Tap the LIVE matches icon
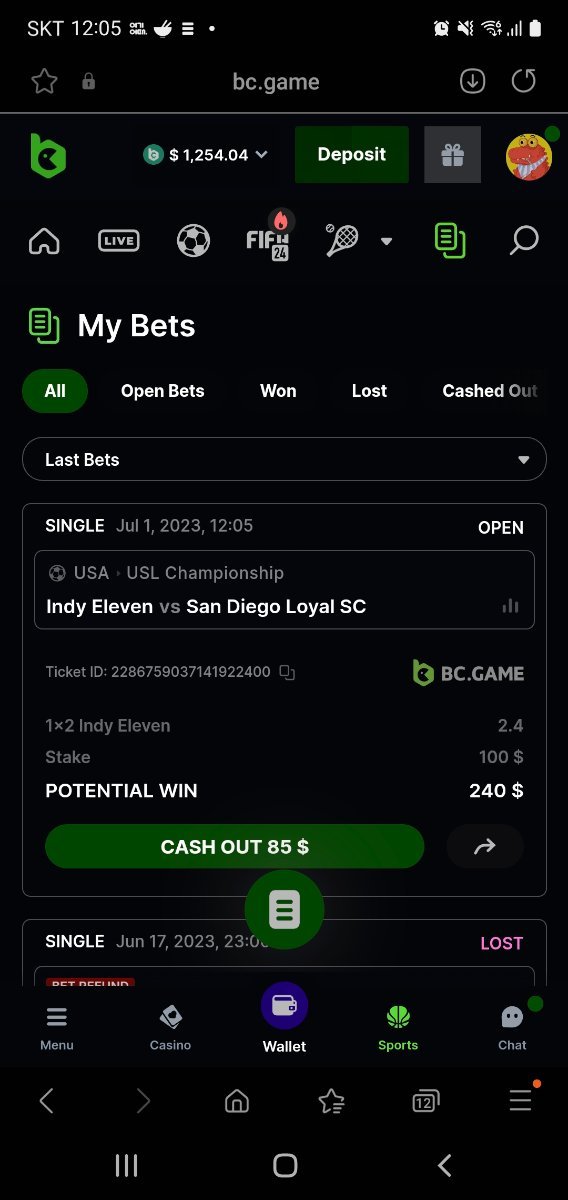Viewport: 568px width, 1200px height. click(119, 240)
